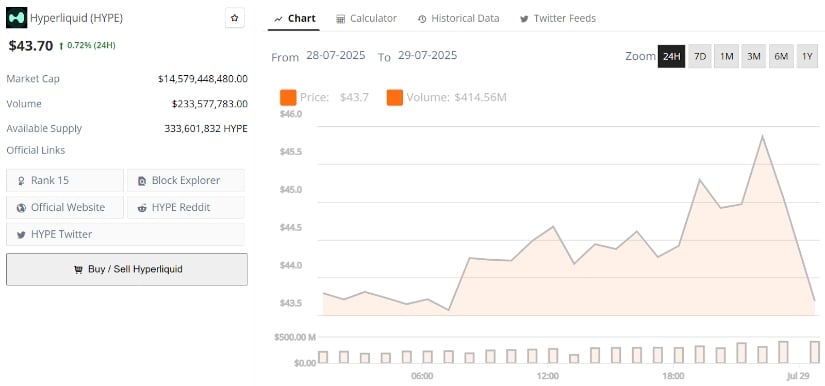Click the price chart peak near $45.8
The height and width of the screenshot is (386, 825).
[762, 136]
